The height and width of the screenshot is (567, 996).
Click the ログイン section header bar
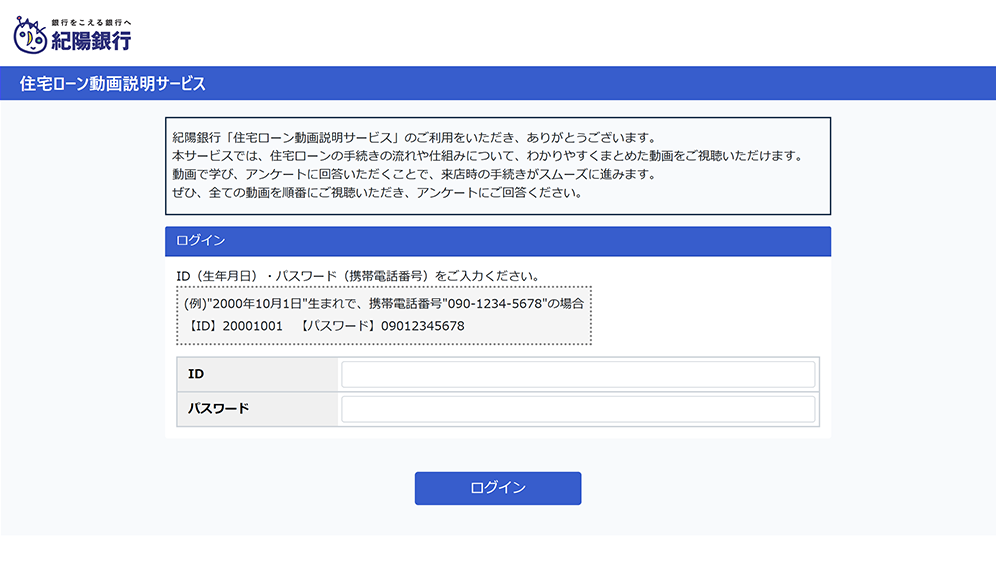click(498, 241)
